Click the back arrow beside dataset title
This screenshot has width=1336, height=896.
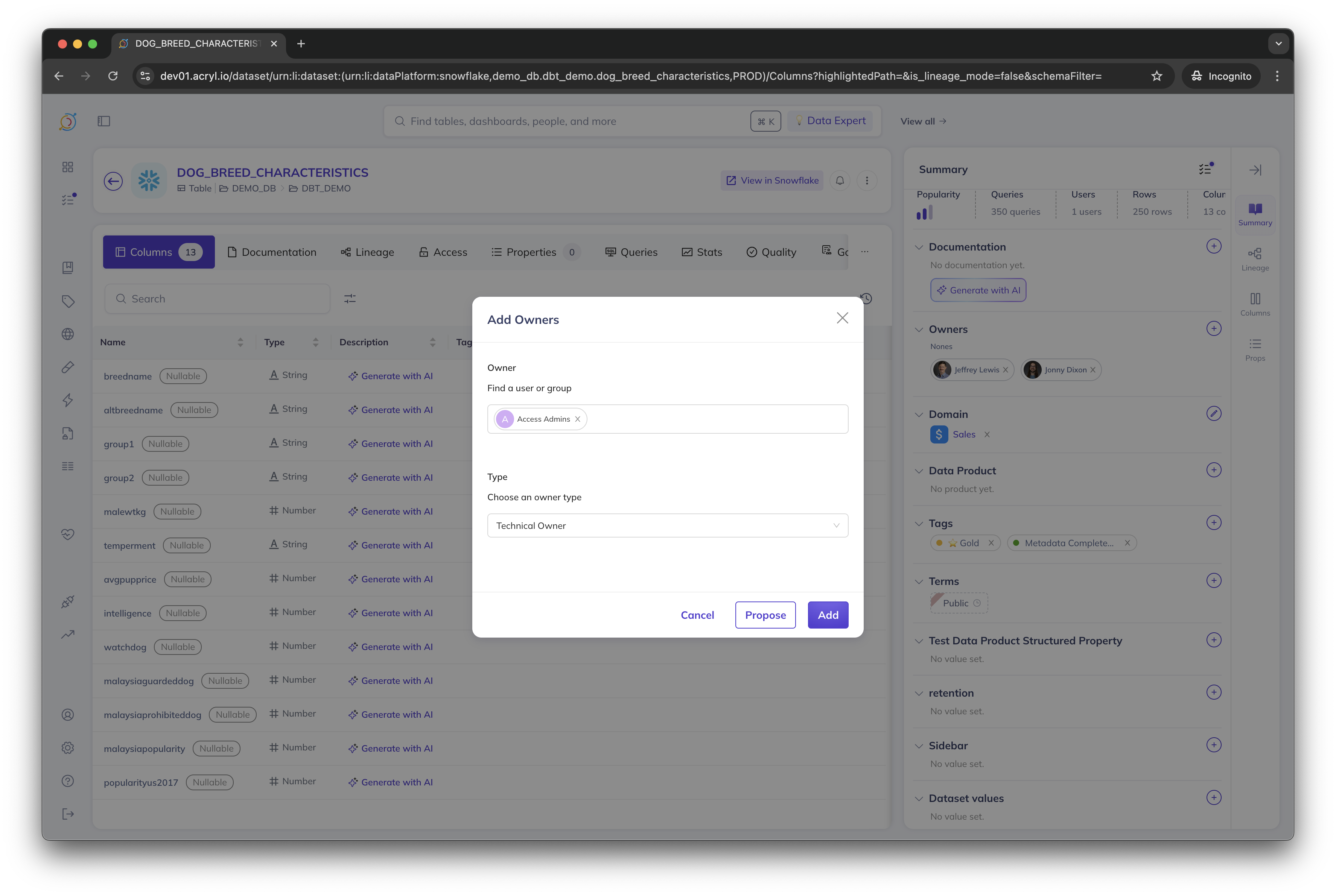(113, 181)
